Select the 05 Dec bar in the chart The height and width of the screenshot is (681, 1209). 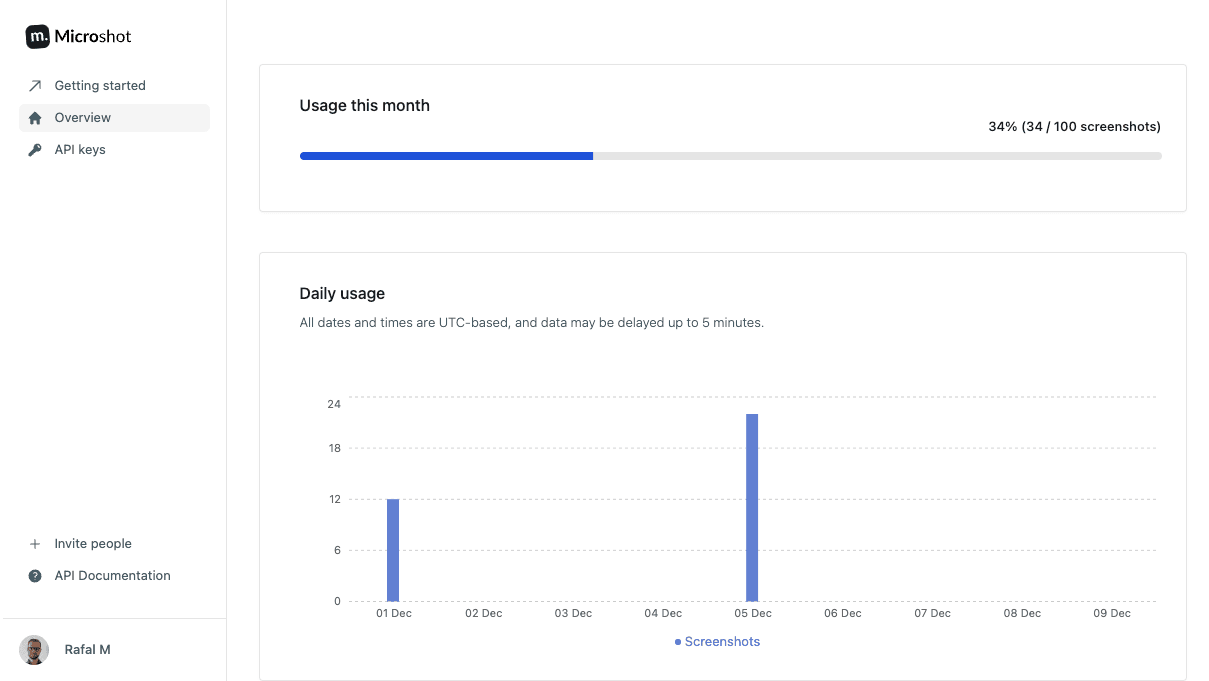click(x=752, y=505)
